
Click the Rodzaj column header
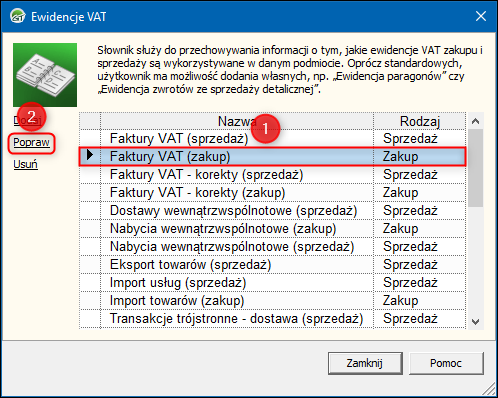pos(420,121)
